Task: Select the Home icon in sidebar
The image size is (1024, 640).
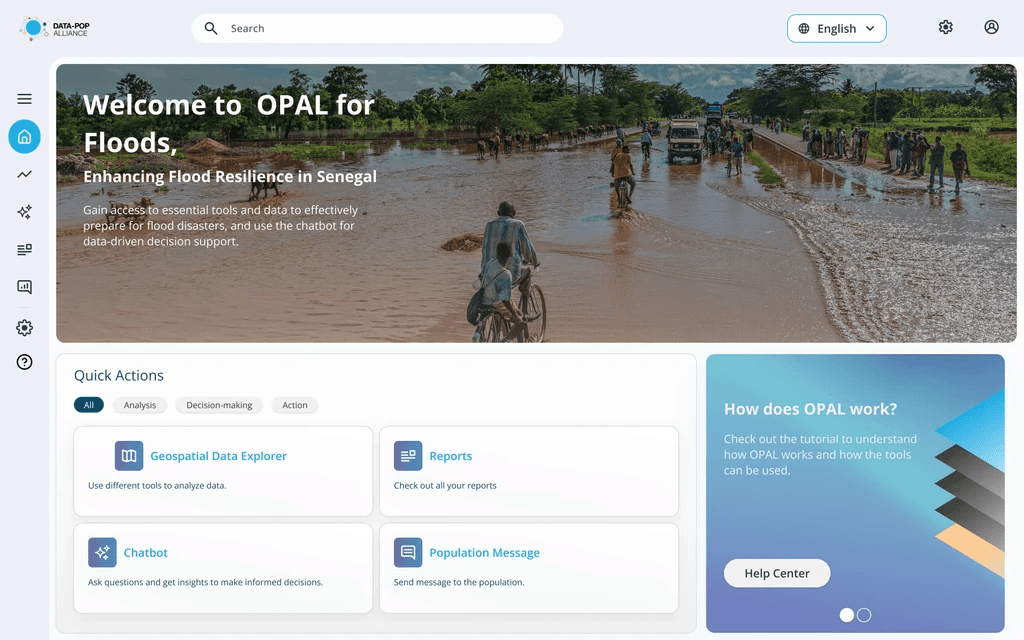Action: (24, 136)
